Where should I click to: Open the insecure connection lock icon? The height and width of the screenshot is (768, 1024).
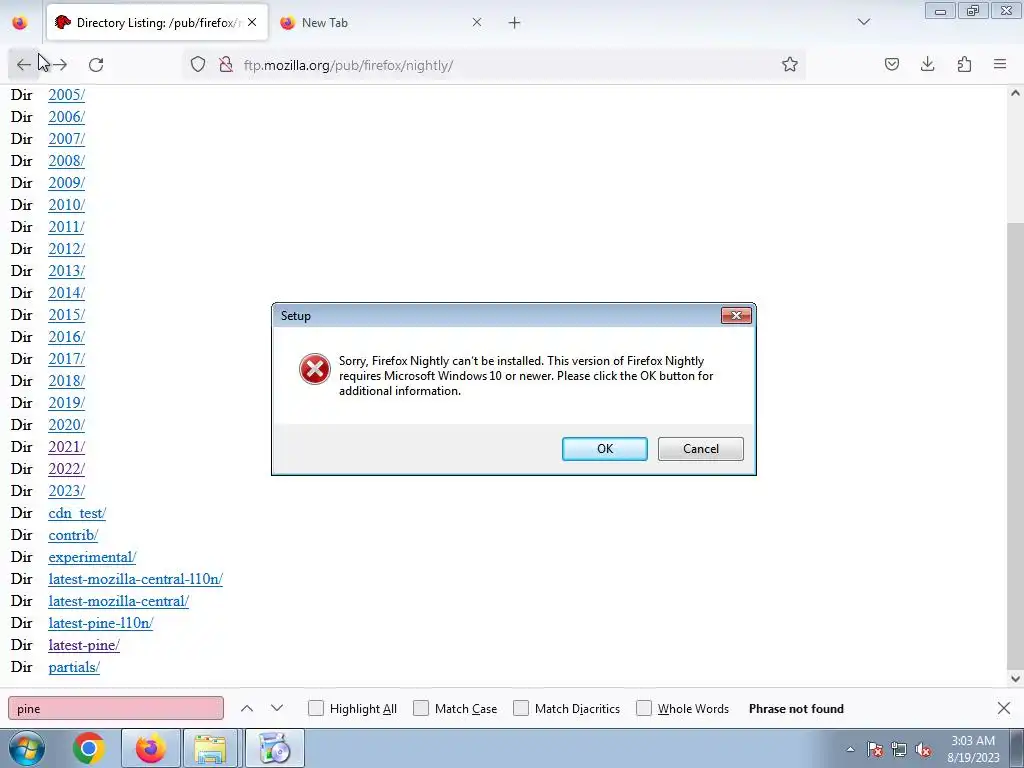pos(226,65)
